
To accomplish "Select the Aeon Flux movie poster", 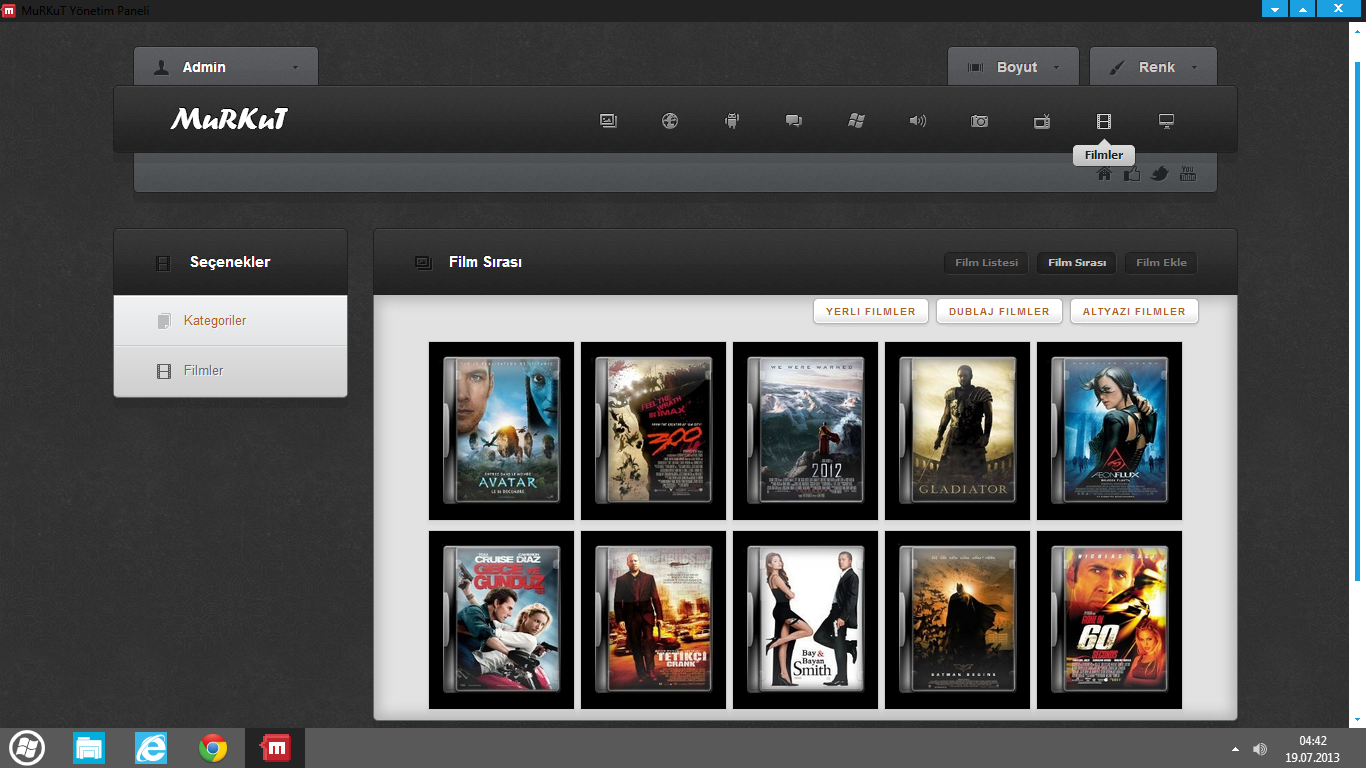I will coord(1109,431).
